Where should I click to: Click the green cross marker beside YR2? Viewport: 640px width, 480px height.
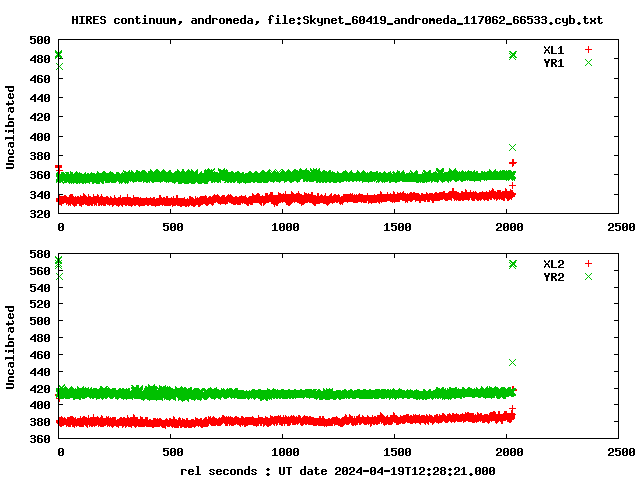588,276
